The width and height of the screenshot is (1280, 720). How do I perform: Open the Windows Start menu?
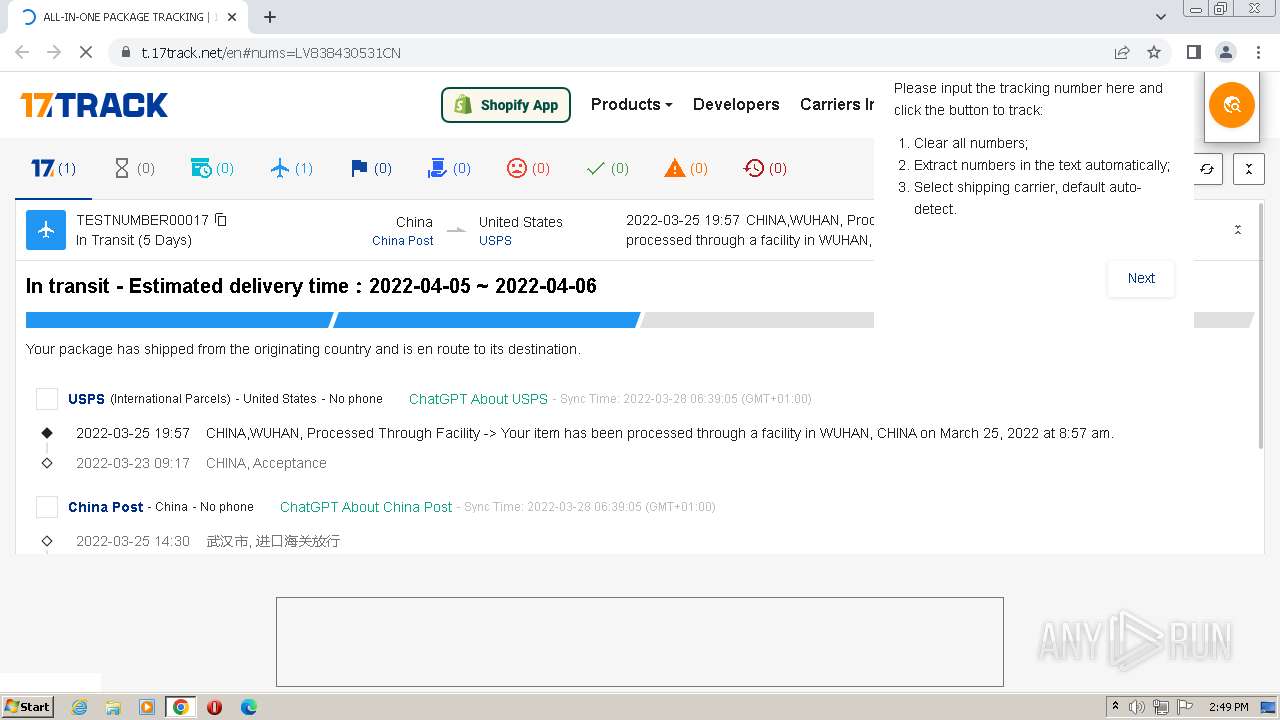(x=27, y=706)
